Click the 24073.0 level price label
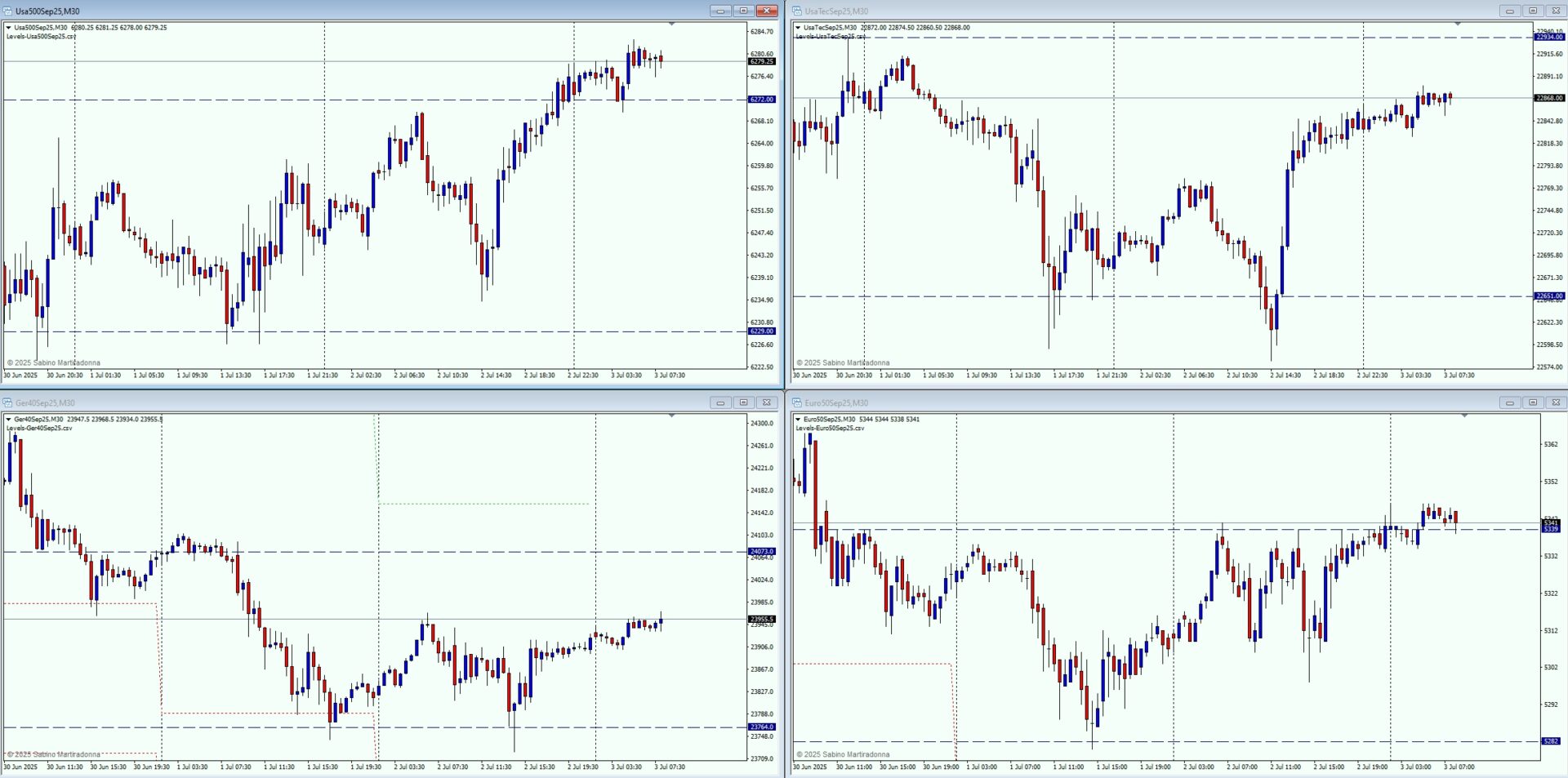This screenshot has height=778, width=1568. coord(762,552)
